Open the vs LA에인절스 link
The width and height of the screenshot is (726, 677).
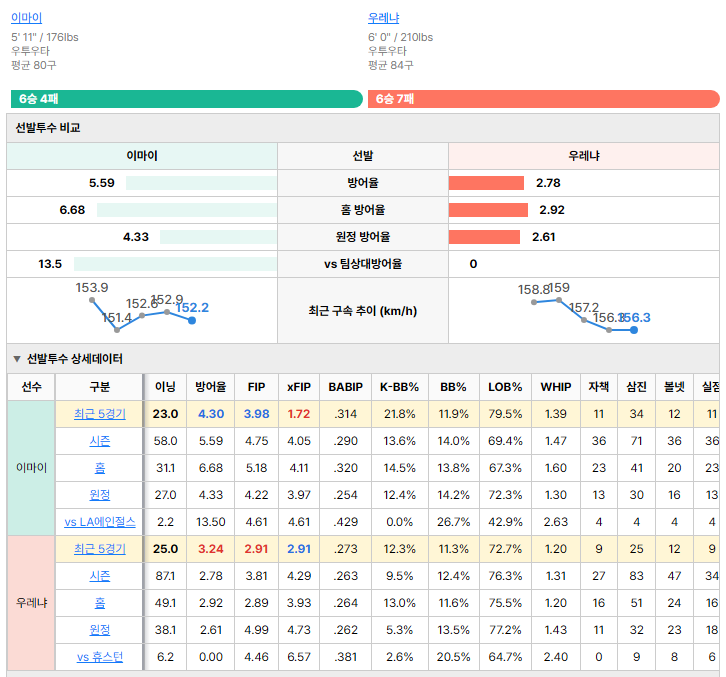pyautogui.click(x=100, y=522)
